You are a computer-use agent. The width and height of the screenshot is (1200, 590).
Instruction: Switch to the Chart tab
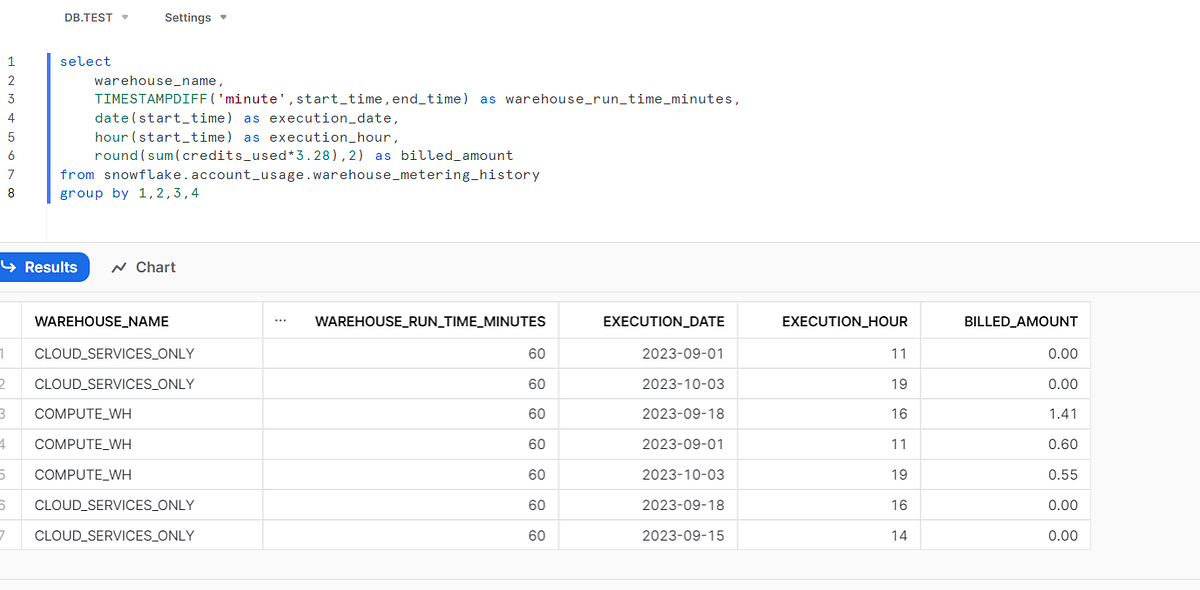point(153,267)
